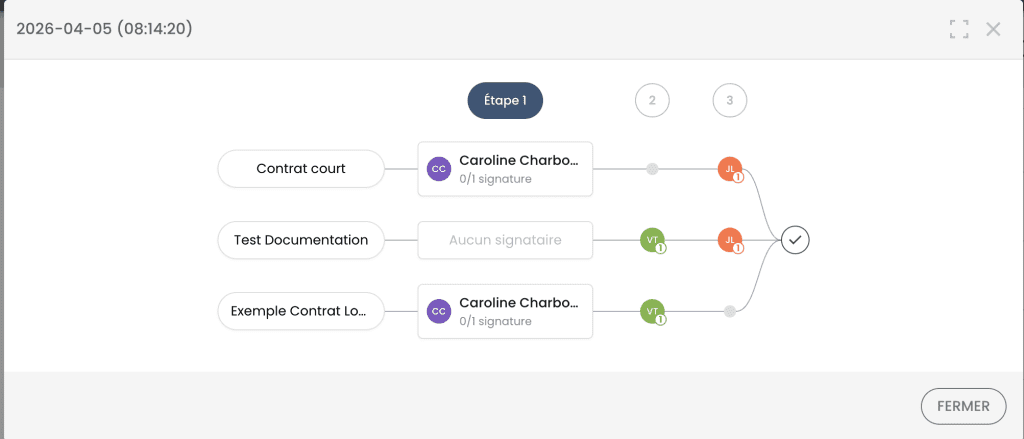
Task: Select the Test Documentation document node
Action: click(301, 240)
